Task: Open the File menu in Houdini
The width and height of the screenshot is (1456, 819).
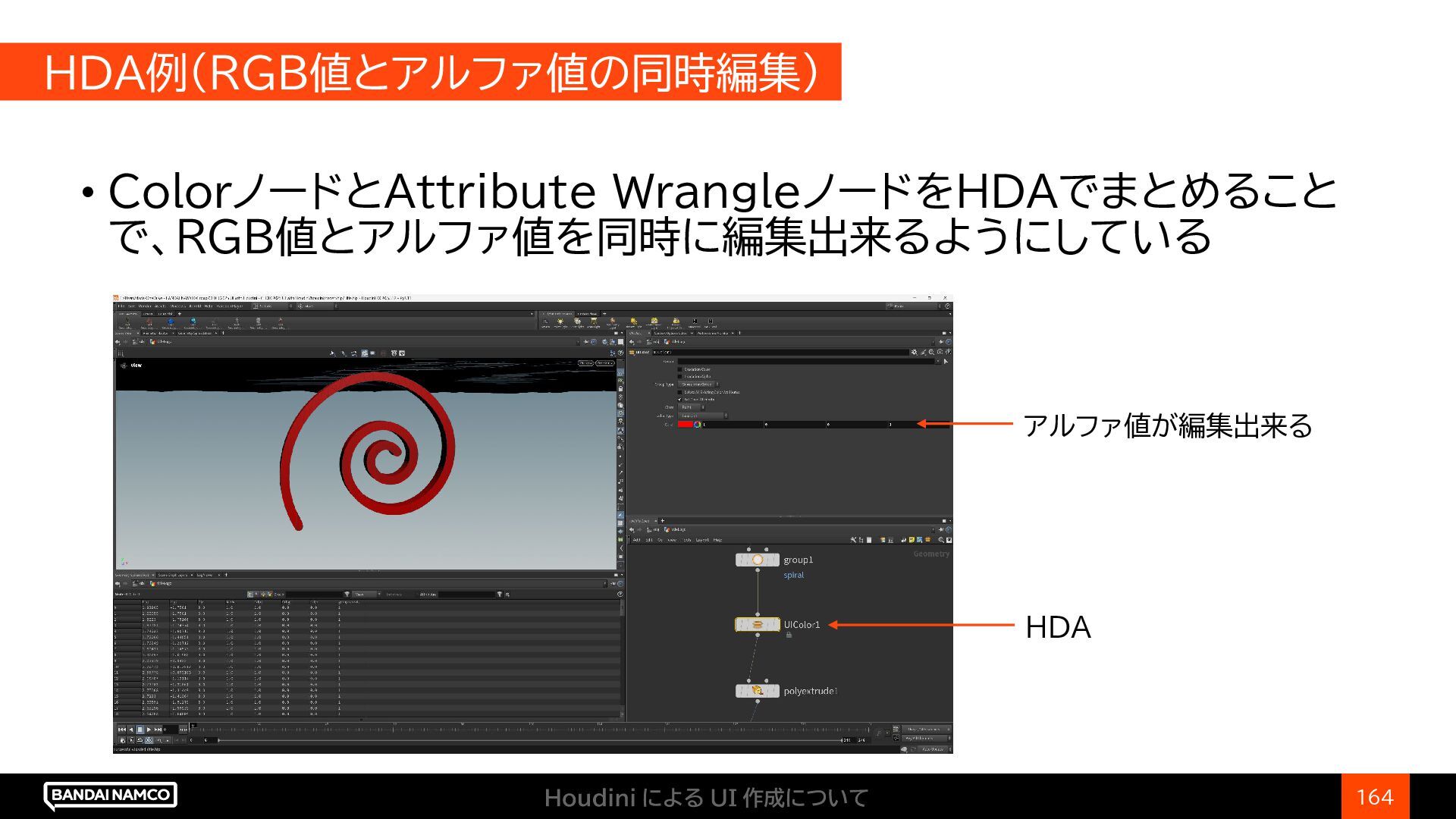Action: (x=121, y=306)
